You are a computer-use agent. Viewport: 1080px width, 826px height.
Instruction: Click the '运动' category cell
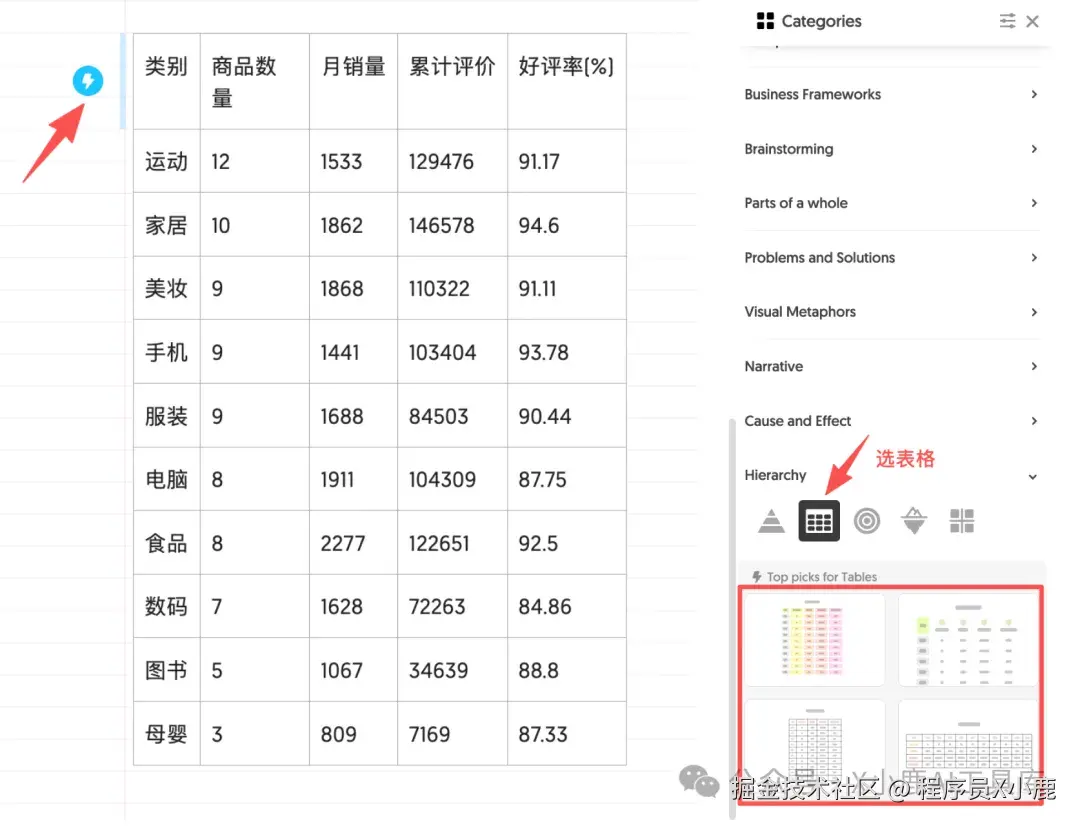167,161
